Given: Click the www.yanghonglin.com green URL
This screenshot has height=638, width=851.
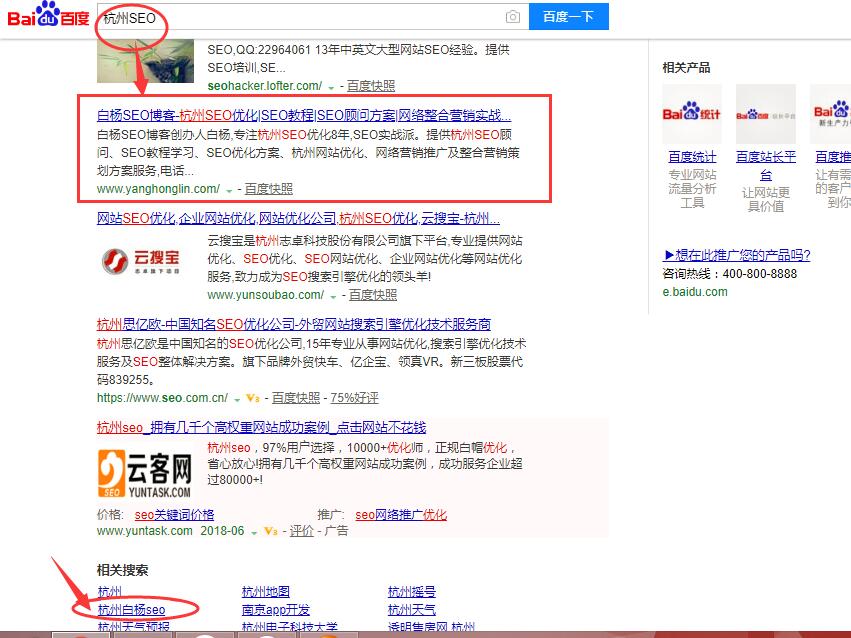Looking at the screenshot, I should coord(158,189).
